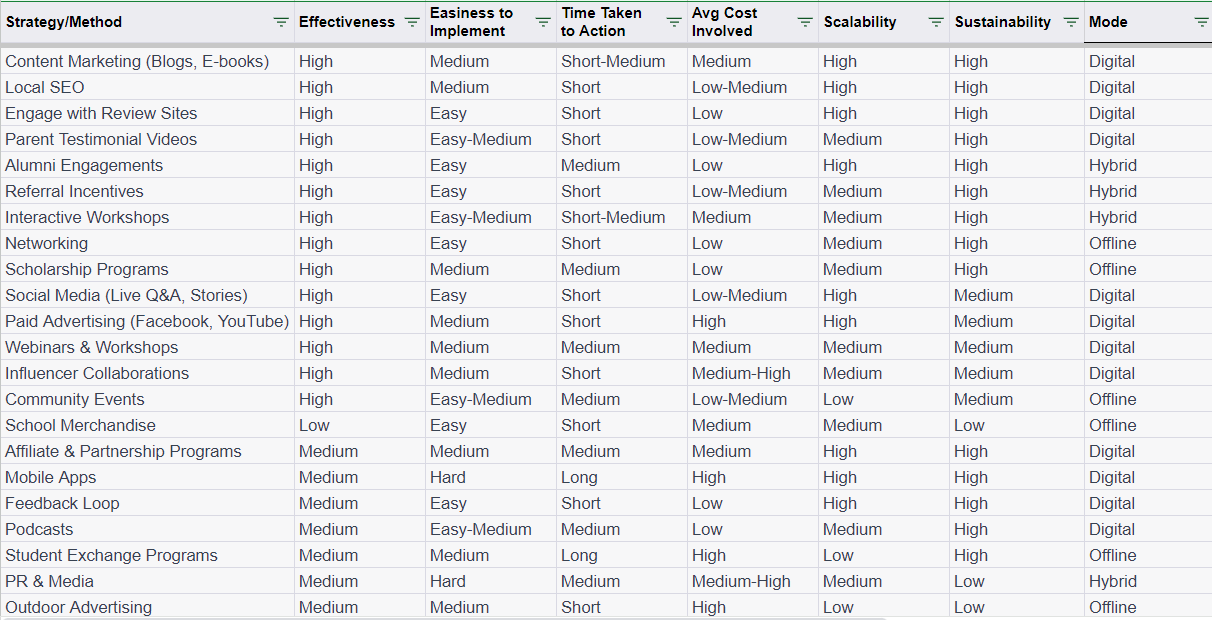Click the Time Taken to Action filter icon
1212x620 pixels.
click(x=674, y=22)
